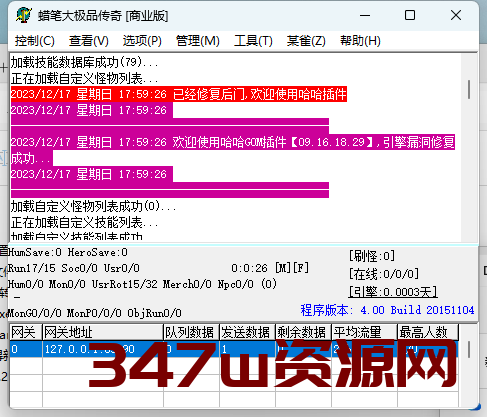Image resolution: width=487 pixels, height=417 pixels.
Task: Open the 选项(P) menu
Action: tap(142, 41)
